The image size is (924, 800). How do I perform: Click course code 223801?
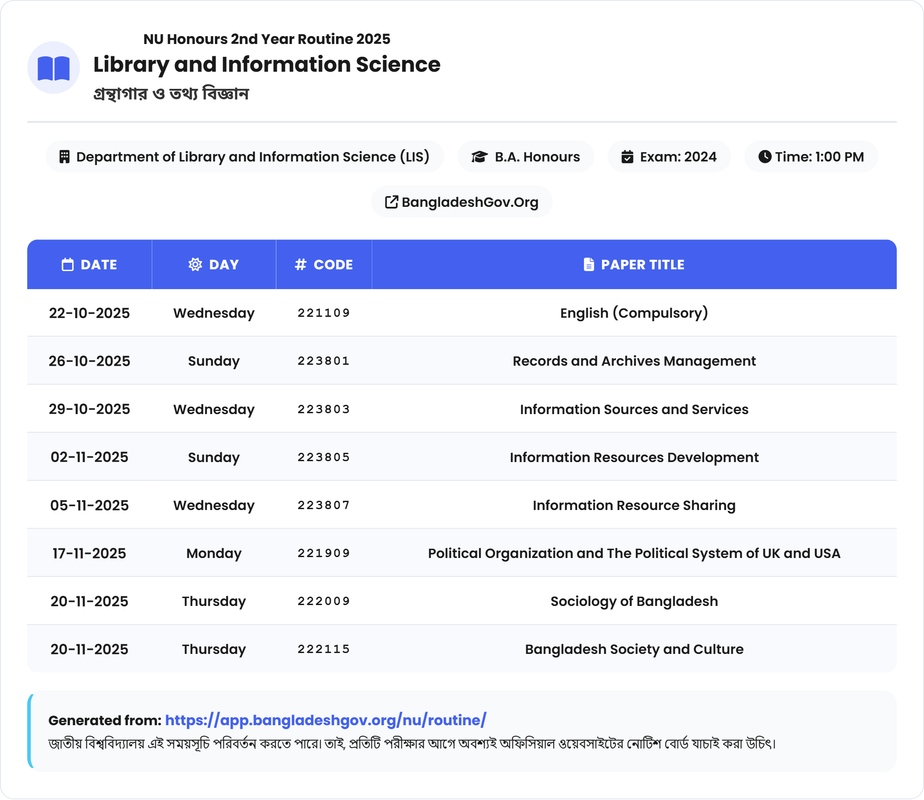[x=324, y=361]
